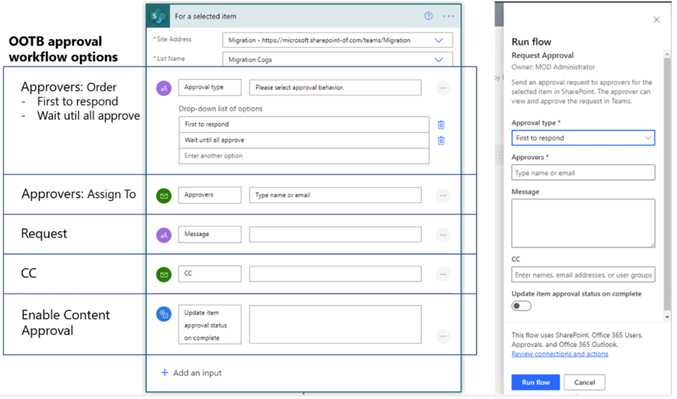This screenshot has width=677, height=399.
Task: Click the CC description field in designer
Action: click(335, 274)
